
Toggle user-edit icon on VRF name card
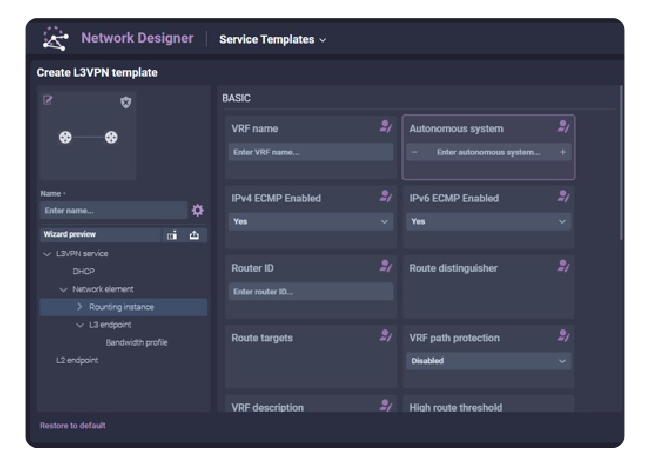point(386,126)
